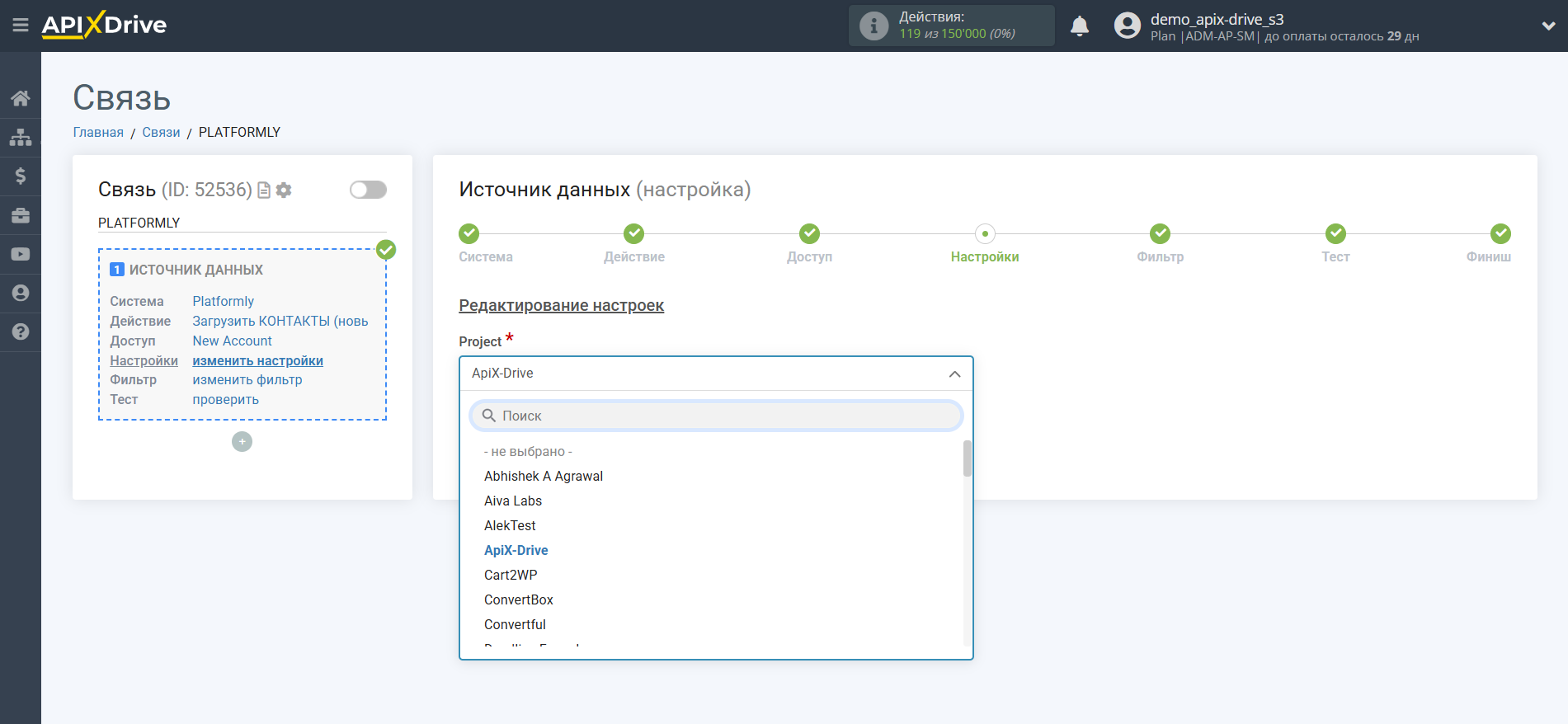1568x724 pixels.
Task: Collapse the Project dropdown
Action: pos(954,374)
